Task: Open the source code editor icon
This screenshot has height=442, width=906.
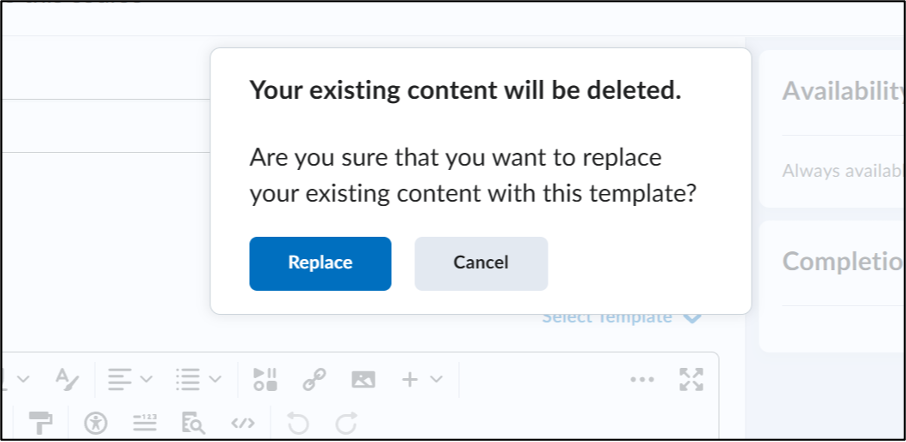Action: (243, 424)
